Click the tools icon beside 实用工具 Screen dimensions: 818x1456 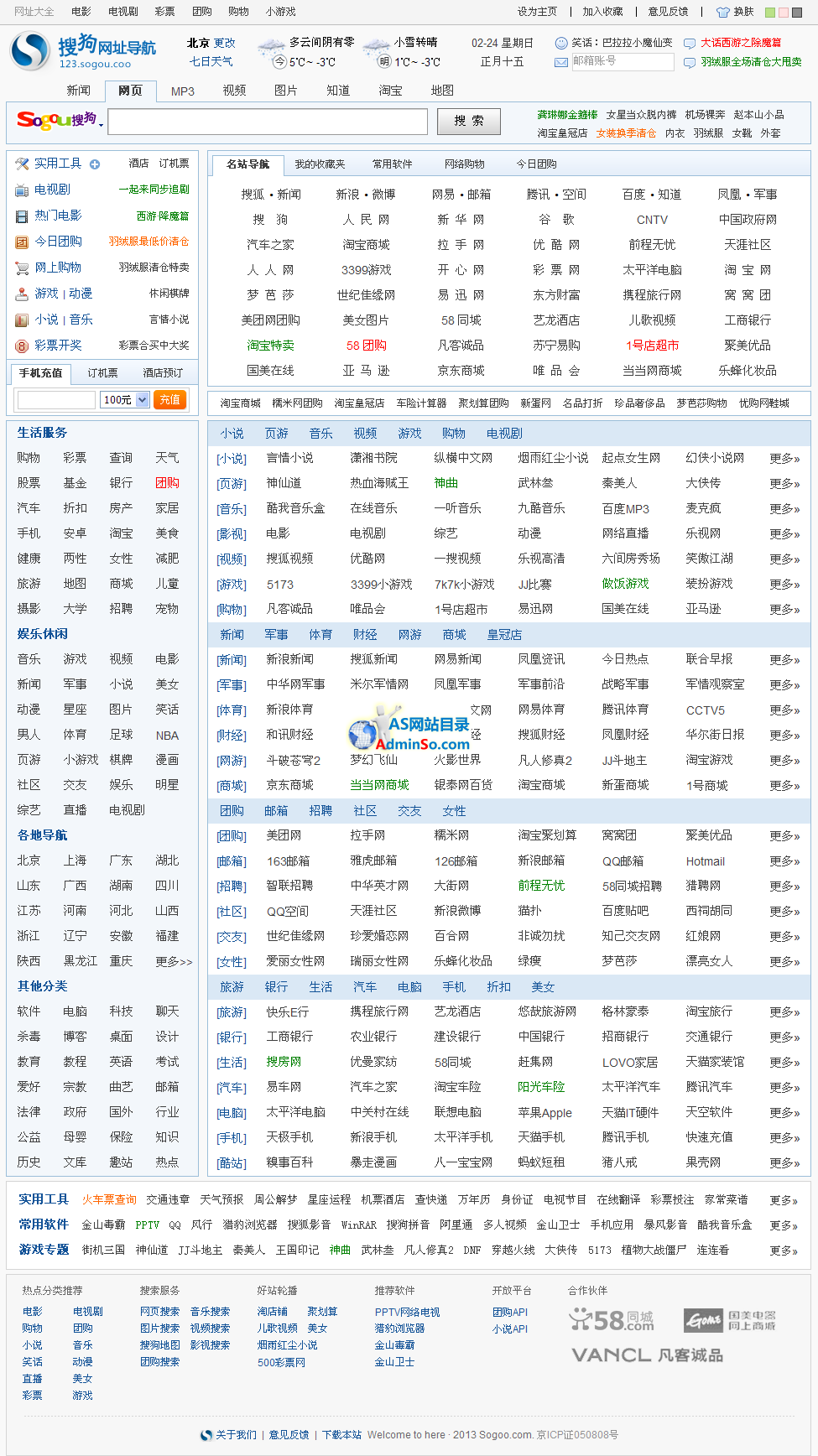pos(22,164)
